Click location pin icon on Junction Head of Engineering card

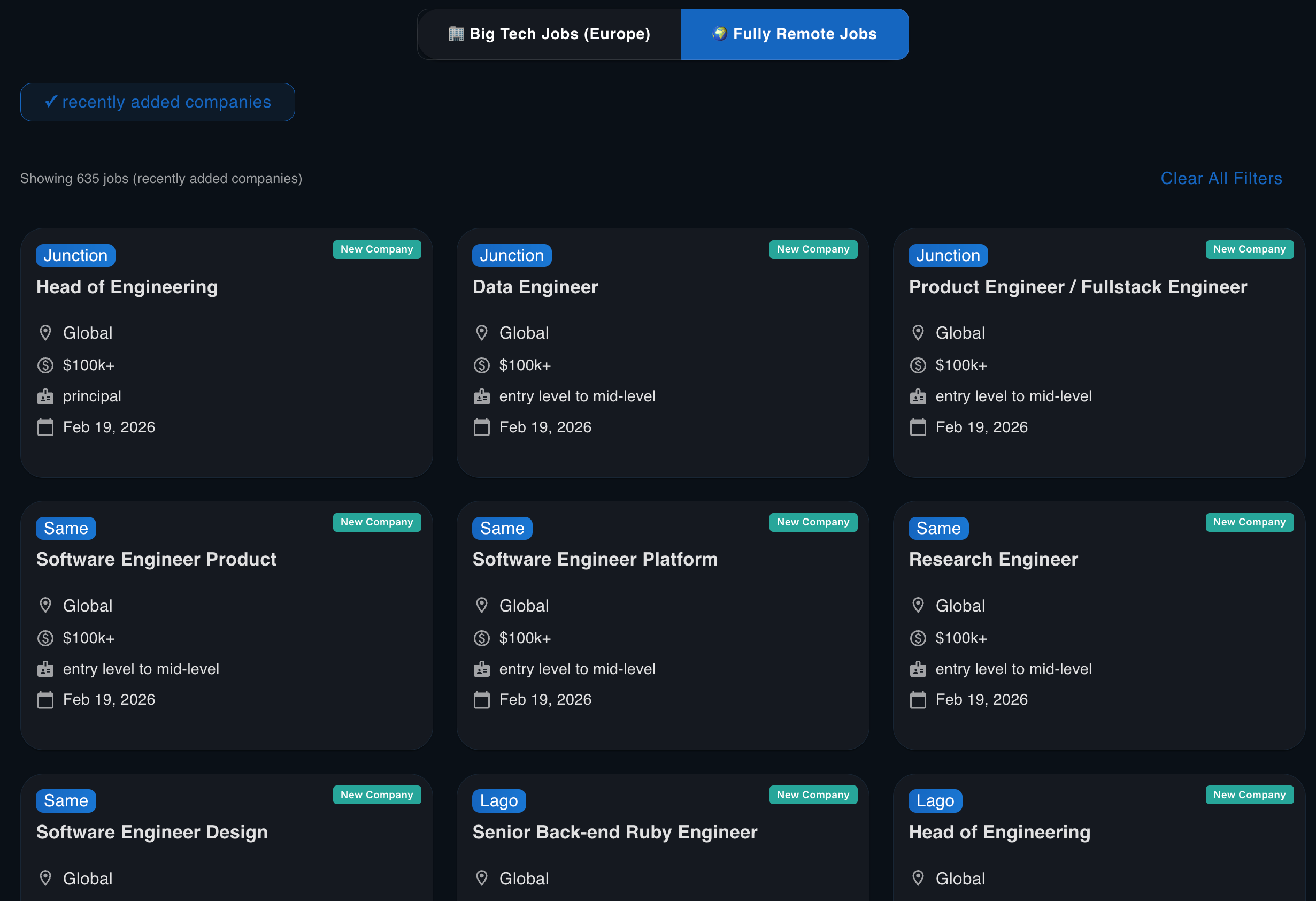[45, 333]
